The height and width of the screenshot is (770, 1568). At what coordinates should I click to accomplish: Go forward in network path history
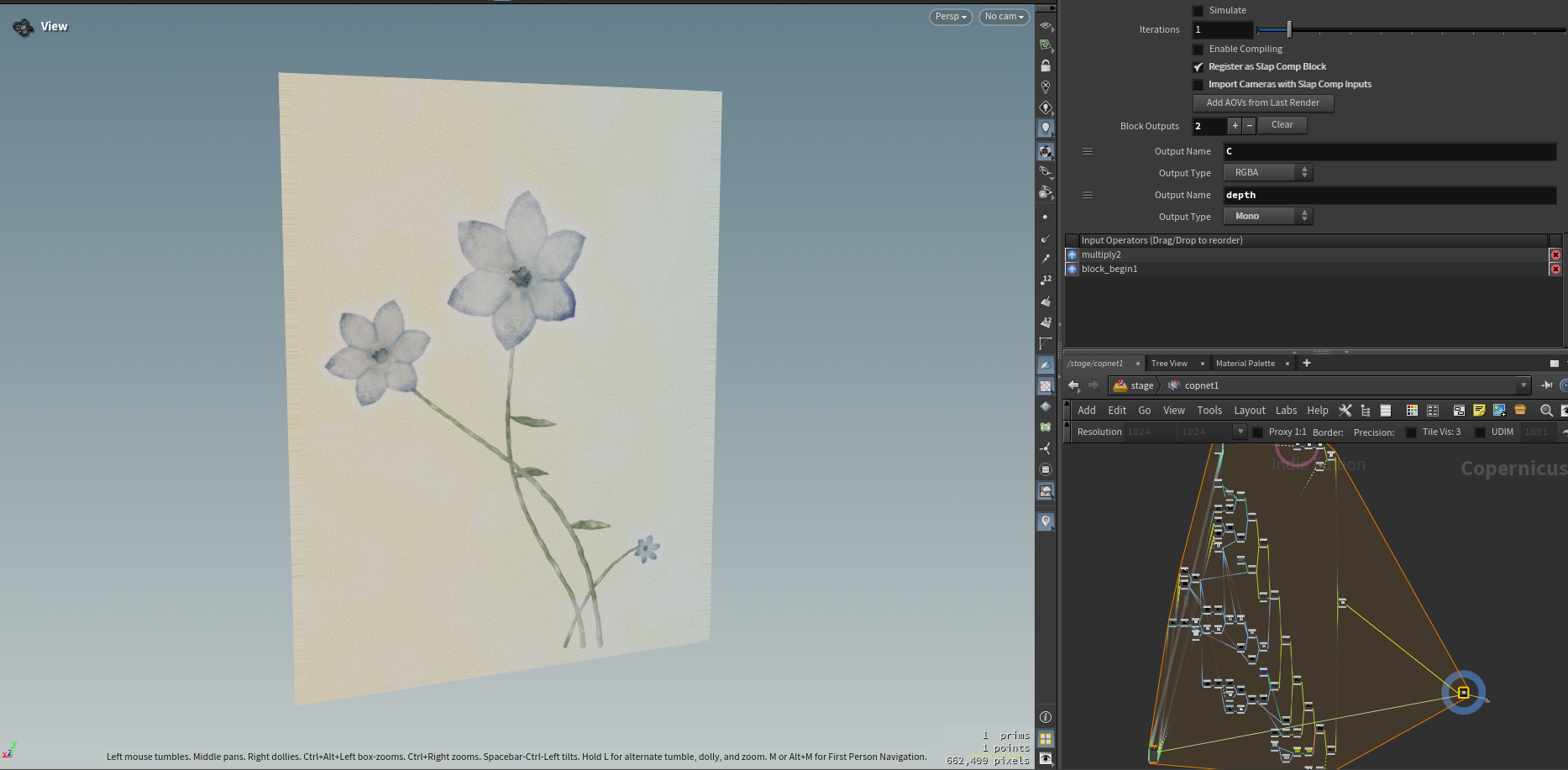[1093, 385]
